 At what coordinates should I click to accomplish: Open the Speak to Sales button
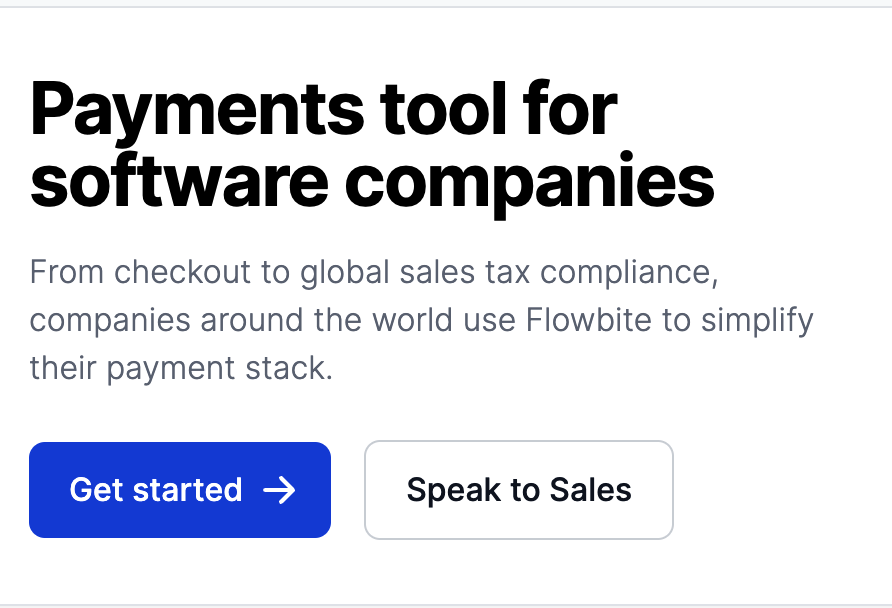point(519,490)
